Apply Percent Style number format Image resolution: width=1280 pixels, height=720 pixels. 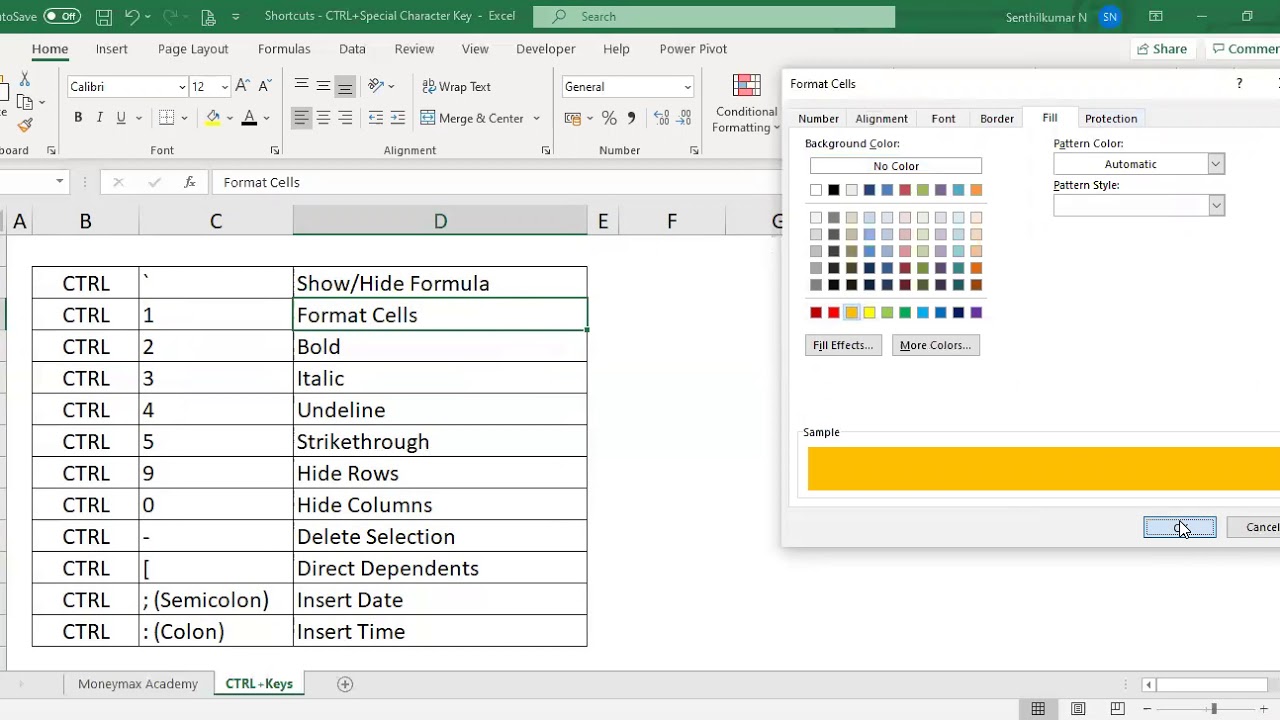click(x=609, y=118)
